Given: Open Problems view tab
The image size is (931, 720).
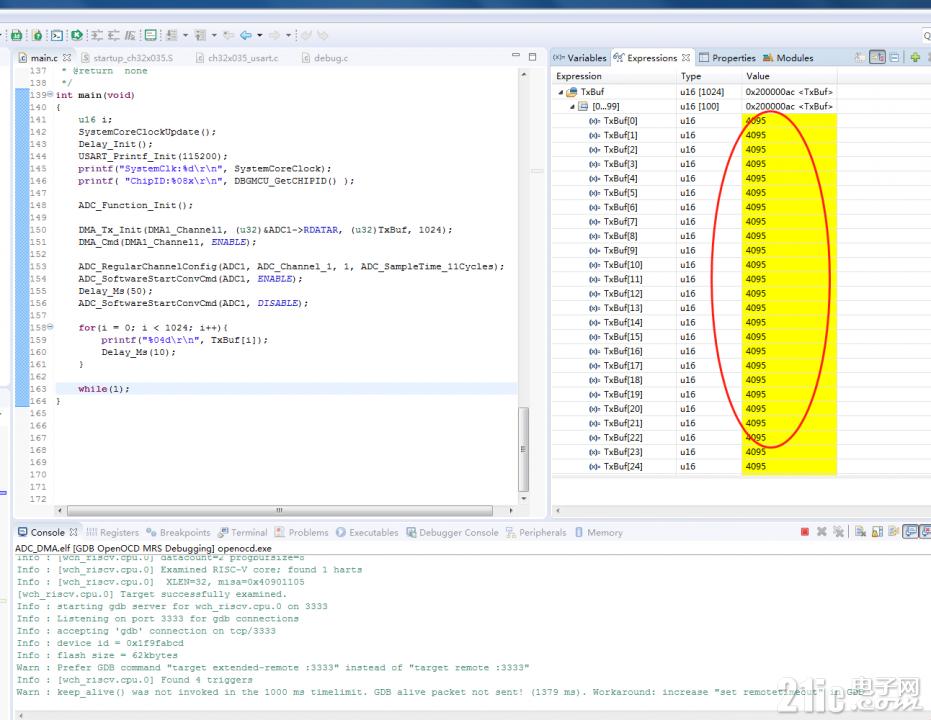Looking at the screenshot, I should pos(301,532).
